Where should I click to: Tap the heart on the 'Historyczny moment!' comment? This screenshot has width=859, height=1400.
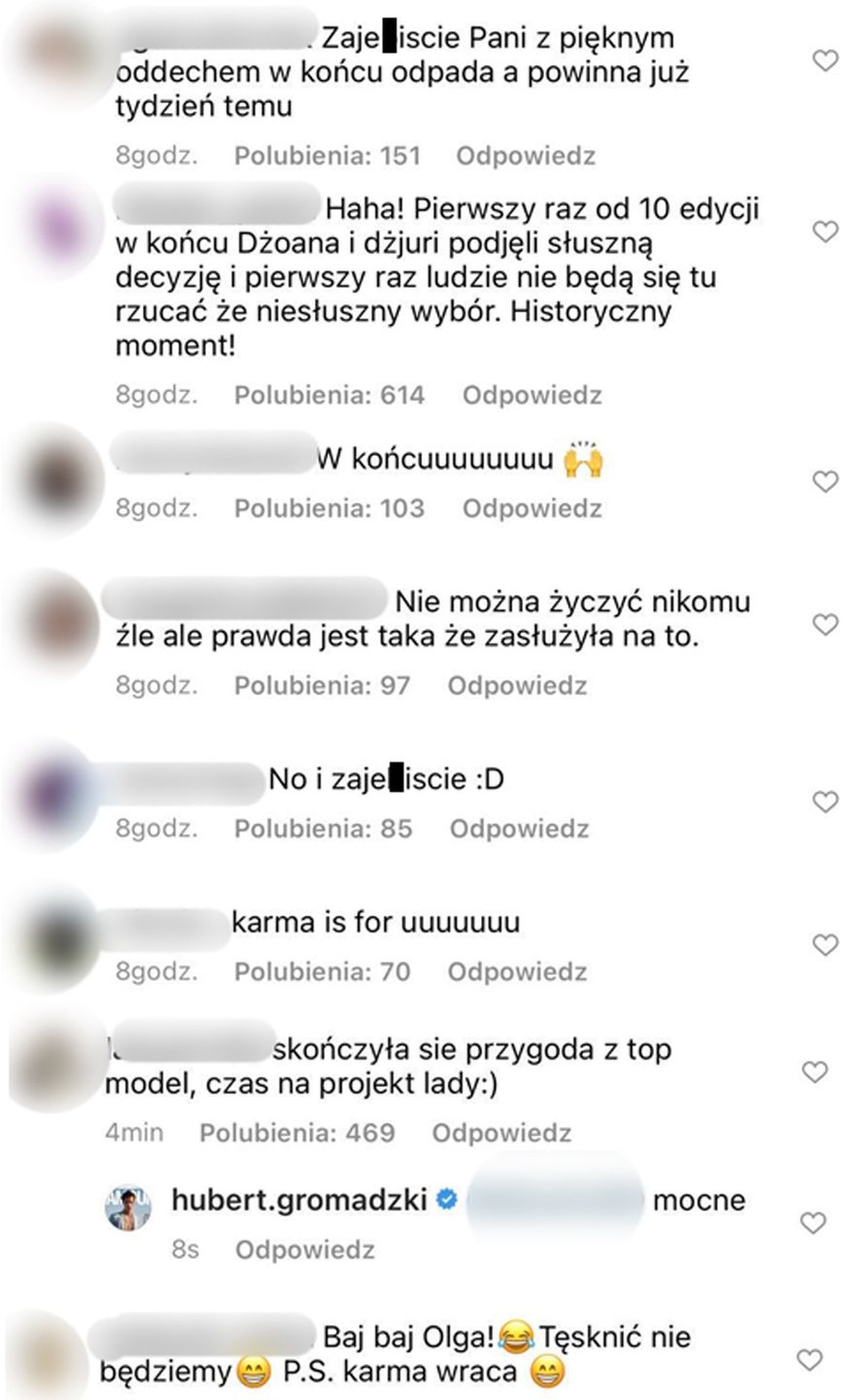(x=825, y=231)
